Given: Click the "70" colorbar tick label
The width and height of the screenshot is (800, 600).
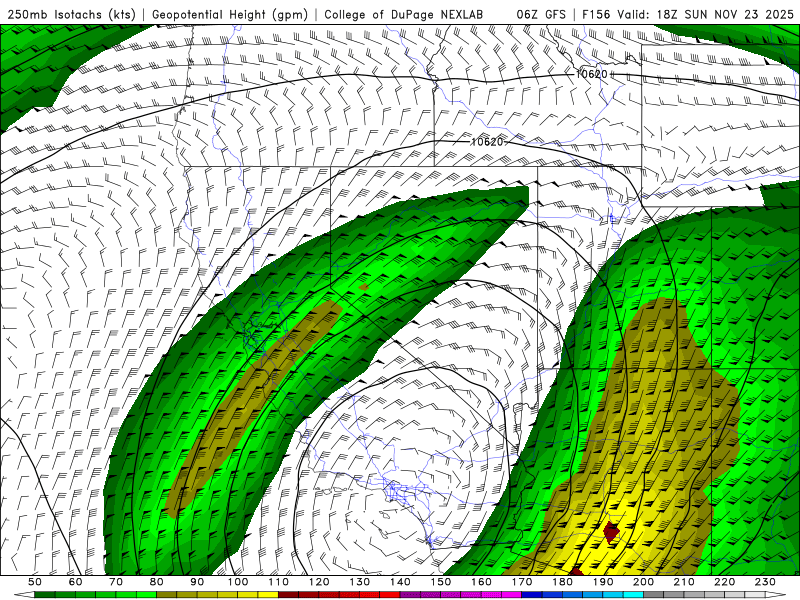Looking at the screenshot, I should tap(116, 582).
